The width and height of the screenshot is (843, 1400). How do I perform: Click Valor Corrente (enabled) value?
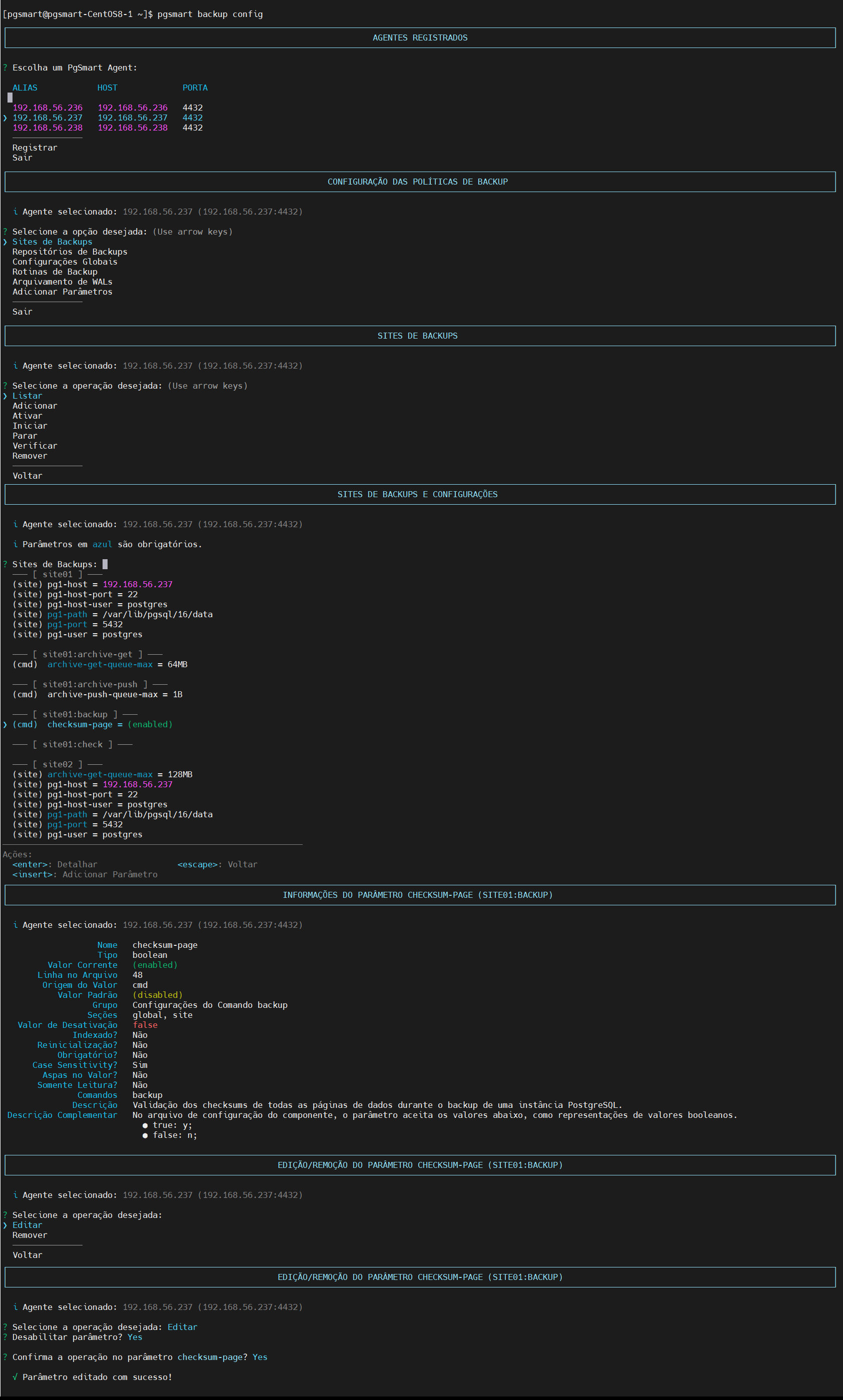[155, 965]
